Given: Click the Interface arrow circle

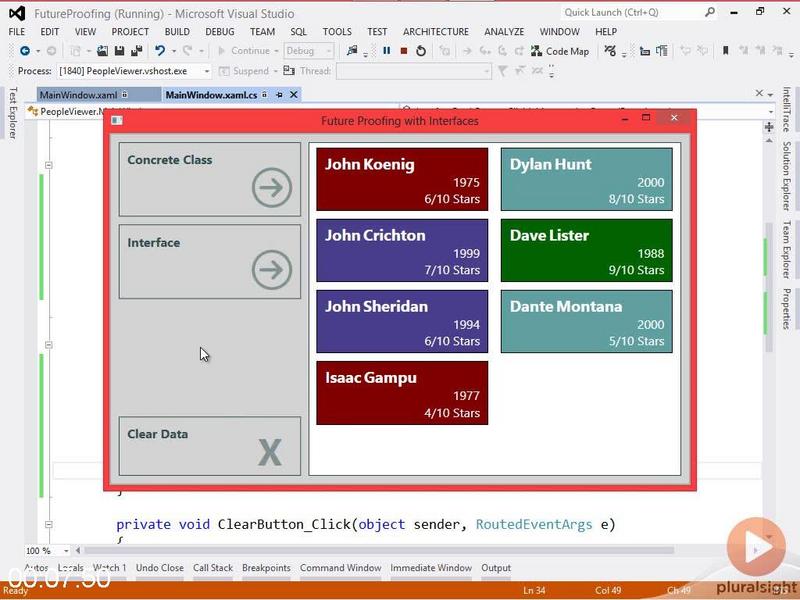Looking at the screenshot, I should (271, 269).
